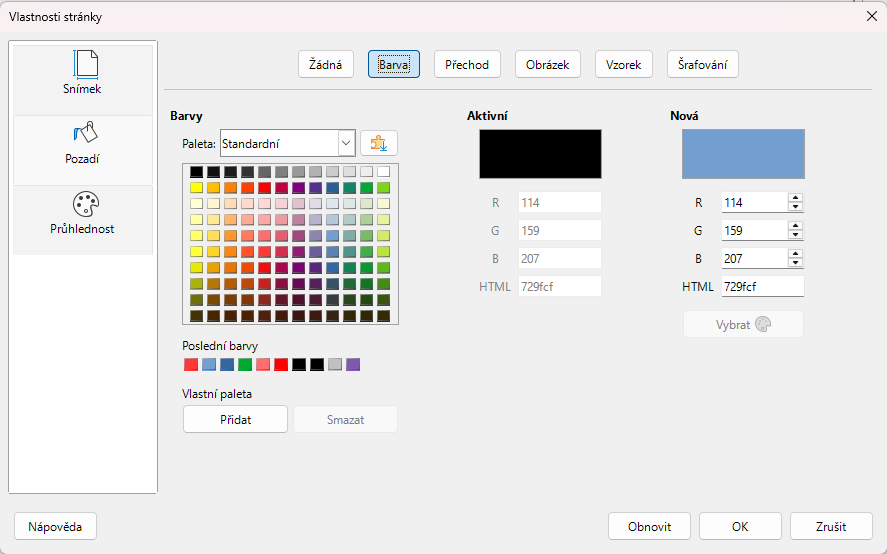Choose the salmon pink swatch in Poslední barvy
The height and width of the screenshot is (554, 887).
point(263,364)
